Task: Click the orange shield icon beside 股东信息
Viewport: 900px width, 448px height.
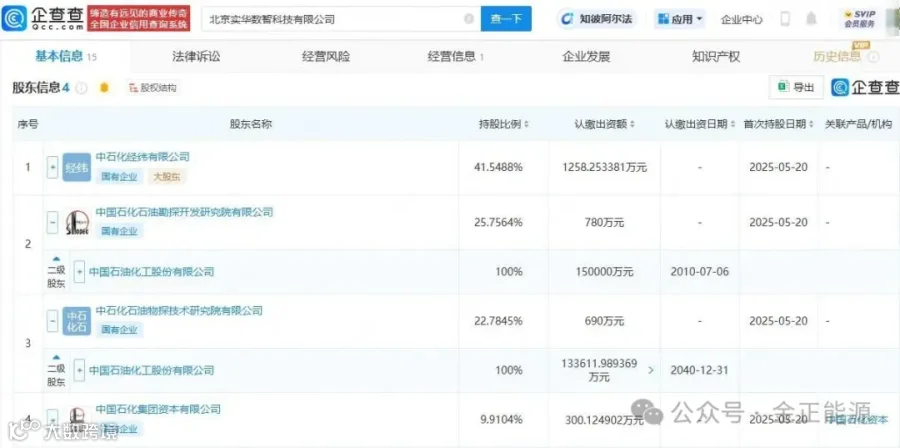Action: point(104,88)
